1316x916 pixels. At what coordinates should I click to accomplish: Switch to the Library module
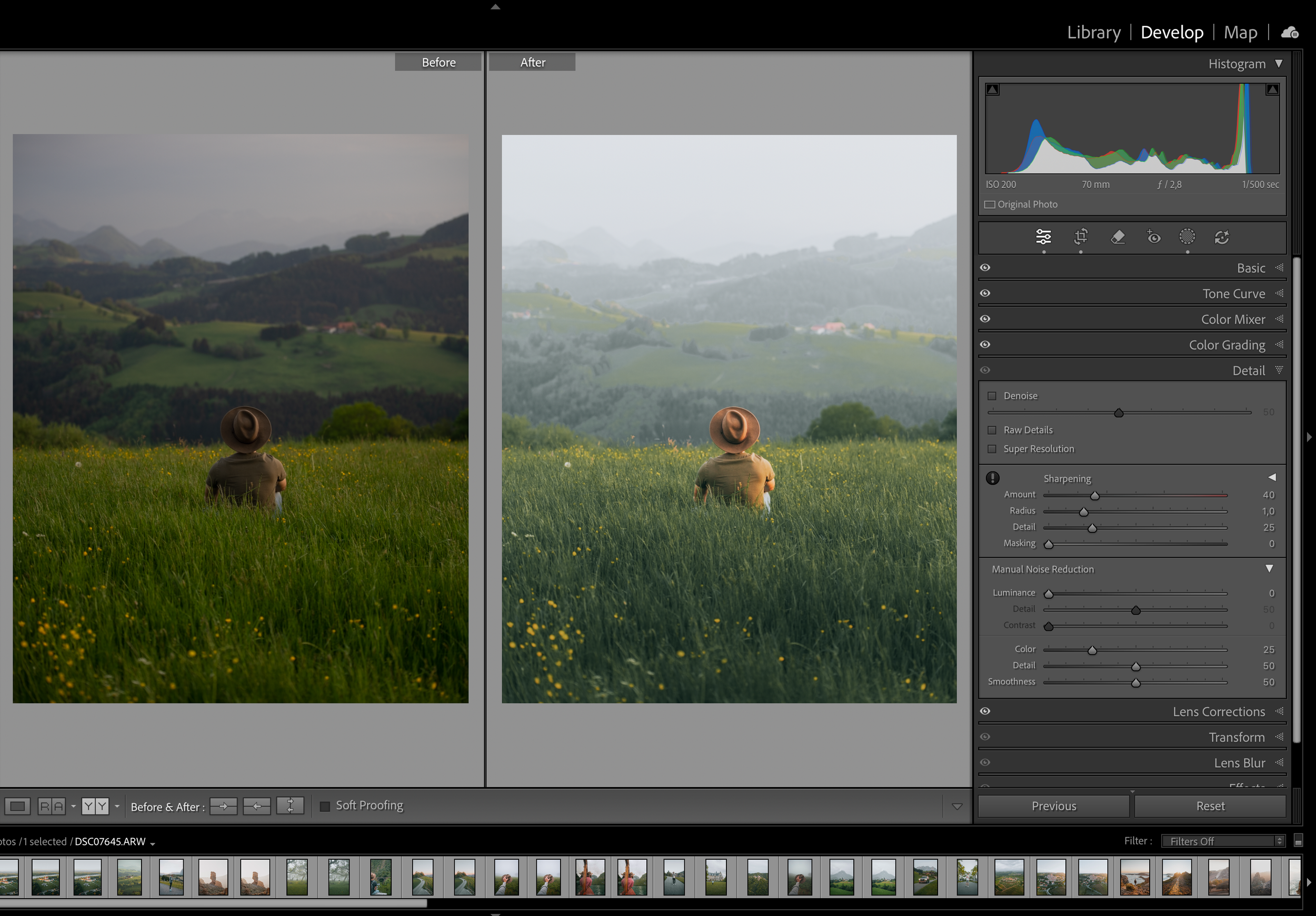[x=1094, y=33]
